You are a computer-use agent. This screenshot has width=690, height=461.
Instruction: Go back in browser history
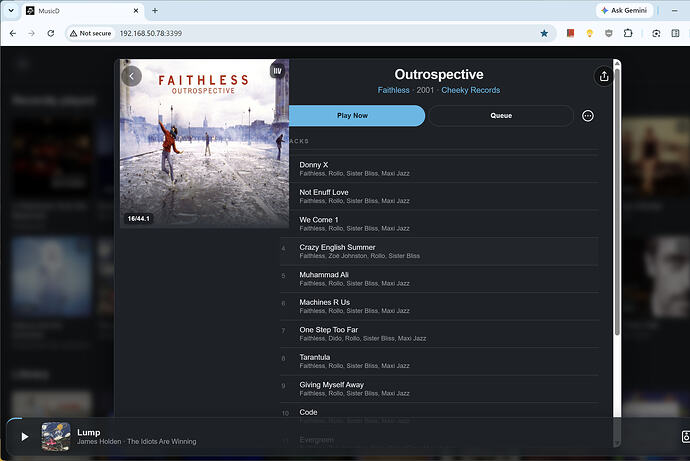tap(13, 33)
